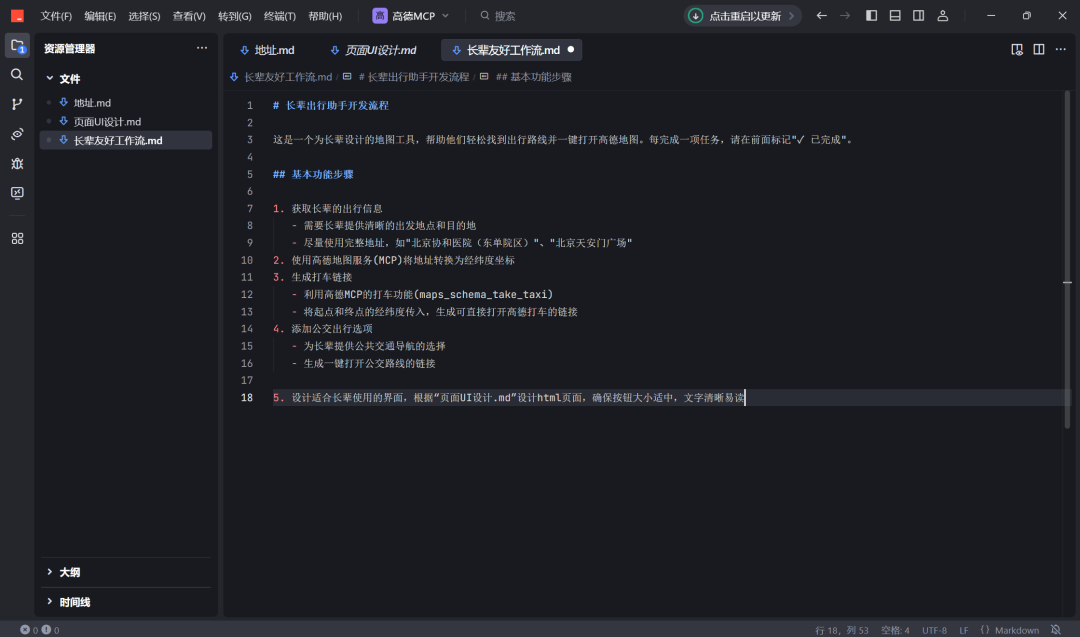Open 地址.md in file tree
The width and height of the screenshot is (1080, 637).
pyautogui.click(x=92, y=103)
